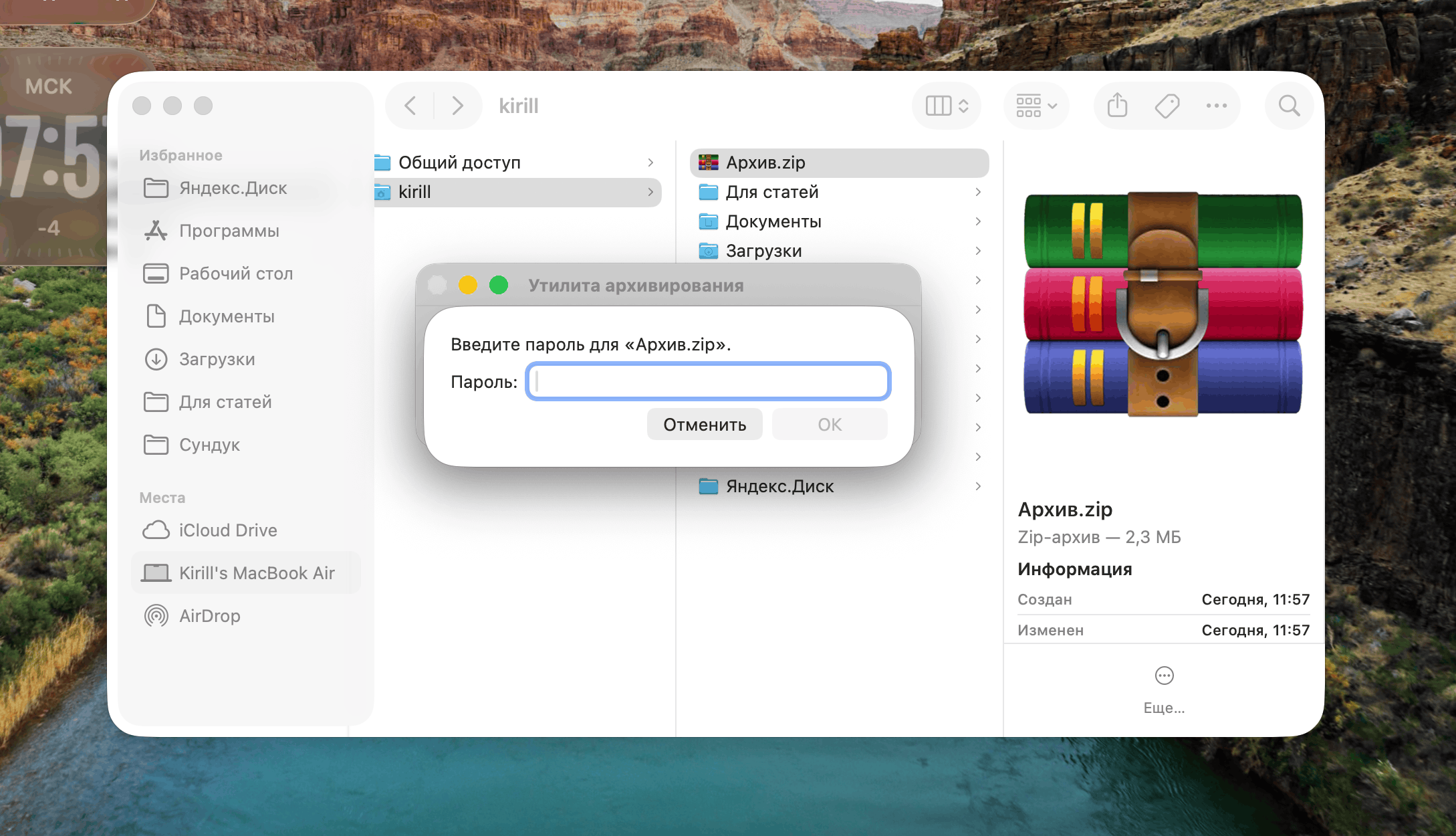
Task: Select the kirill folder in the column view
Action: tap(468, 192)
